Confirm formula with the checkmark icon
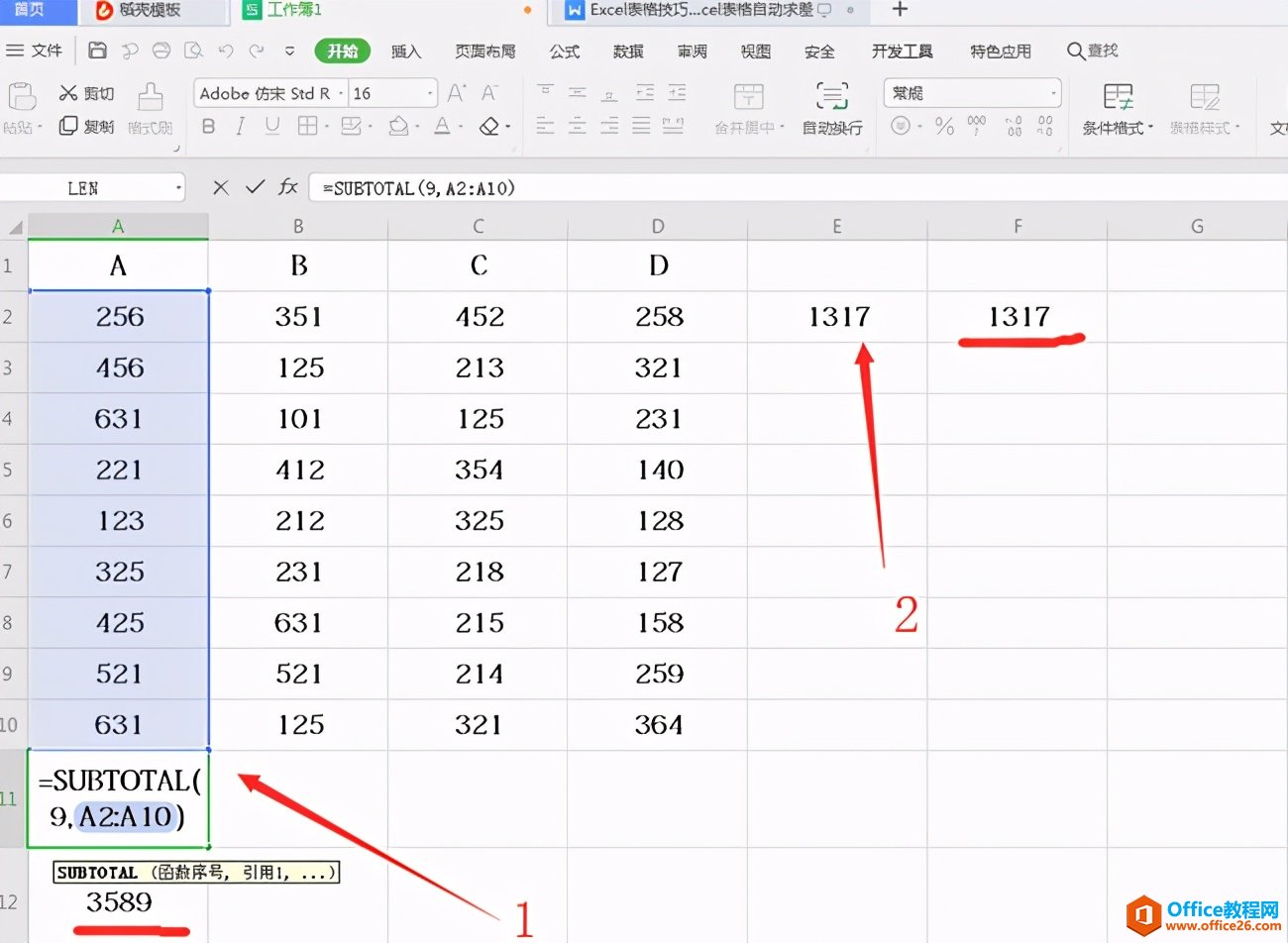 255,187
